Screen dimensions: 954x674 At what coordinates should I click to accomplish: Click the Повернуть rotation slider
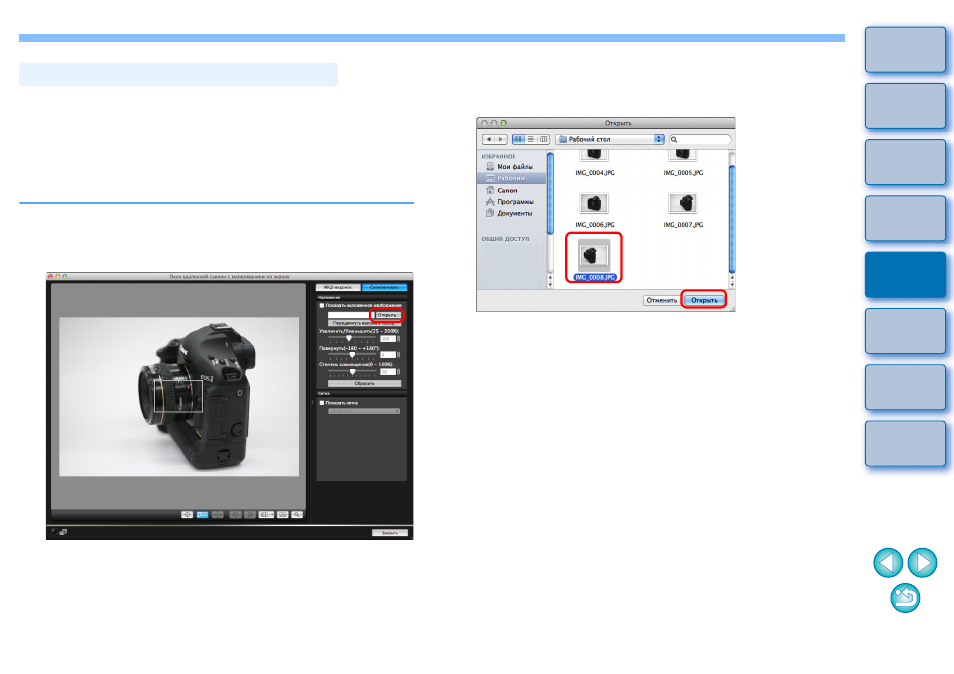pos(352,355)
